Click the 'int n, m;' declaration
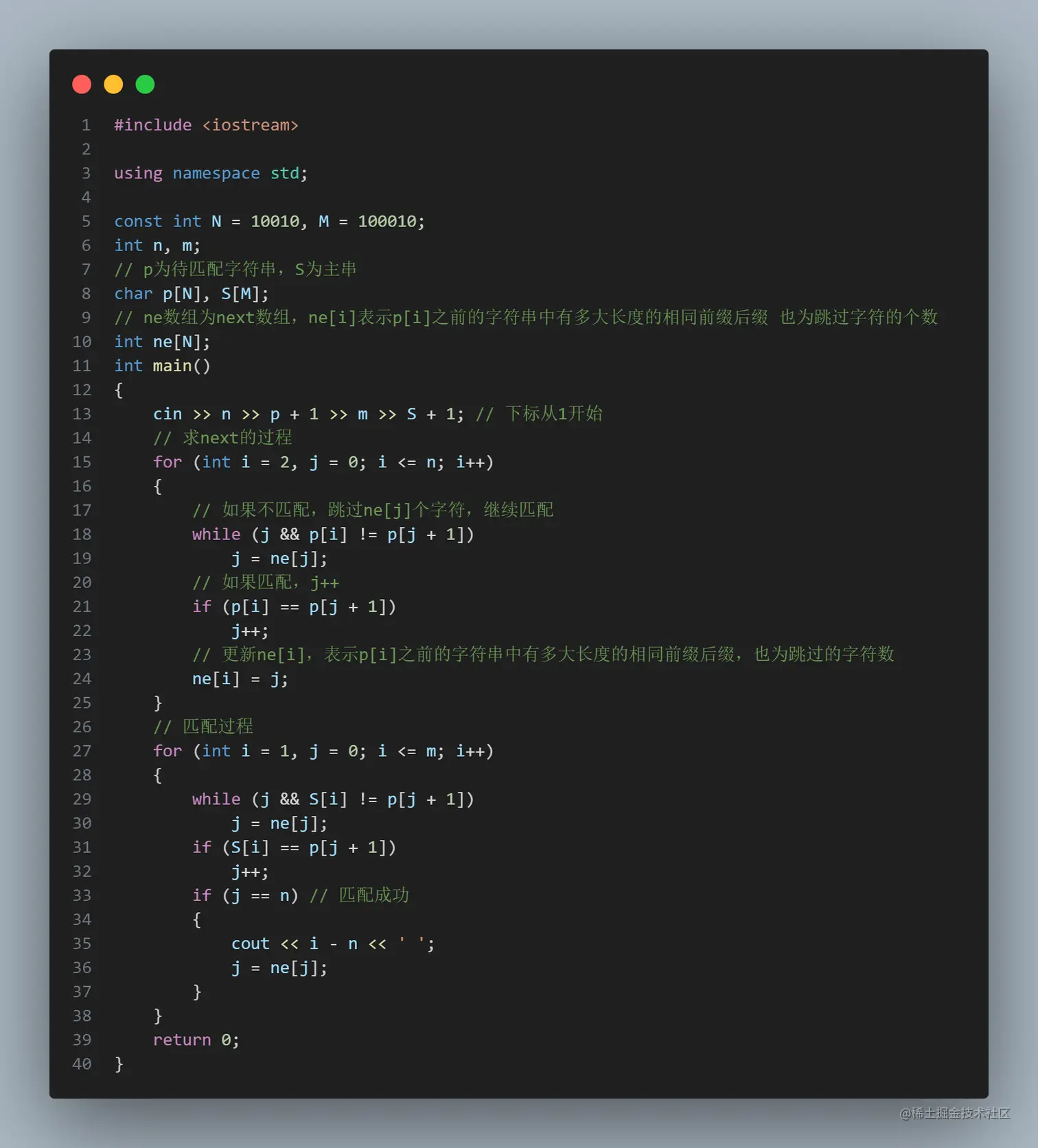This screenshot has height=1148, width=1038. coord(157,245)
